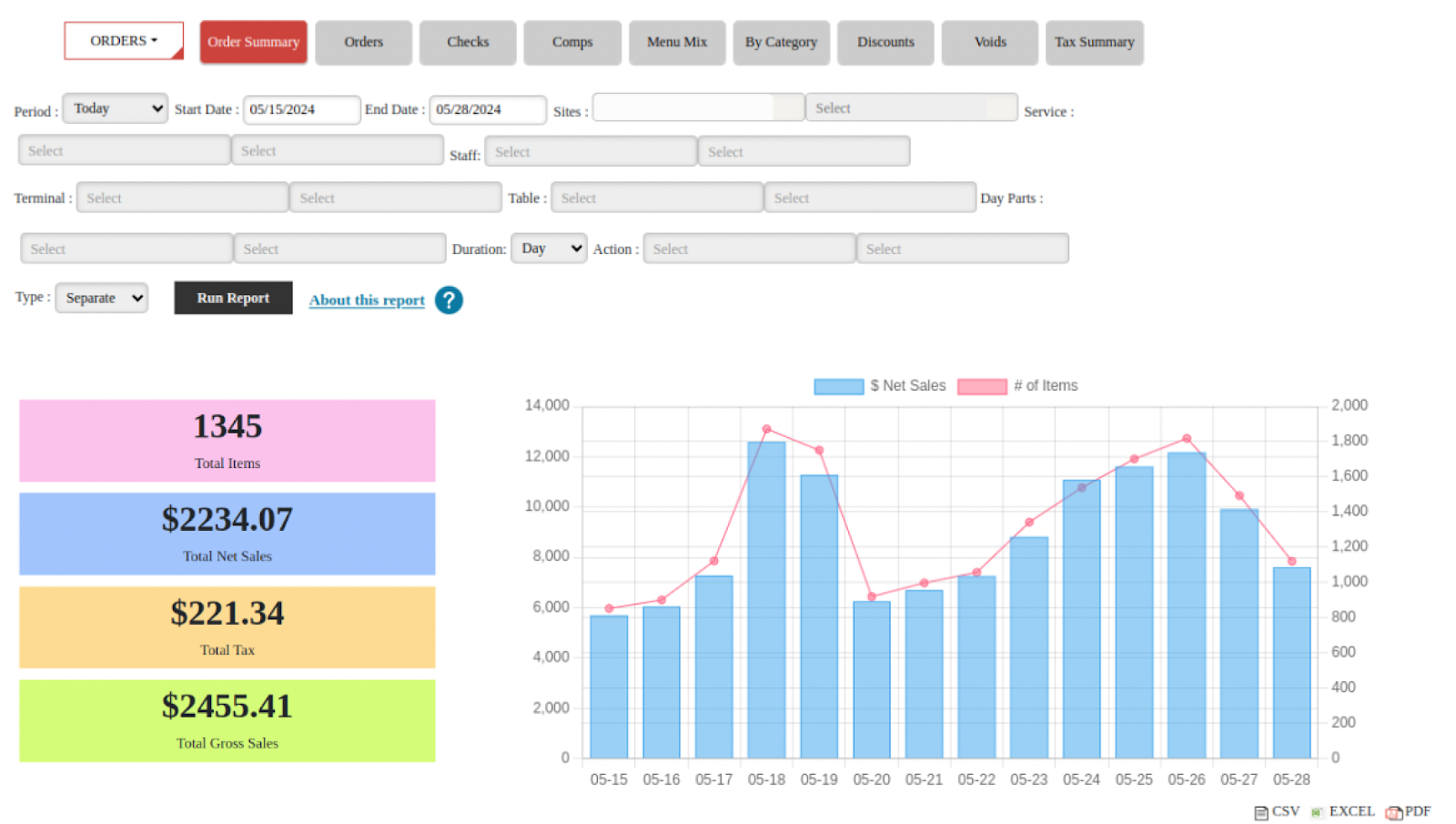Image resolution: width=1456 pixels, height=824 pixels.
Task: Switch to the Checks tab
Action: coord(468,43)
